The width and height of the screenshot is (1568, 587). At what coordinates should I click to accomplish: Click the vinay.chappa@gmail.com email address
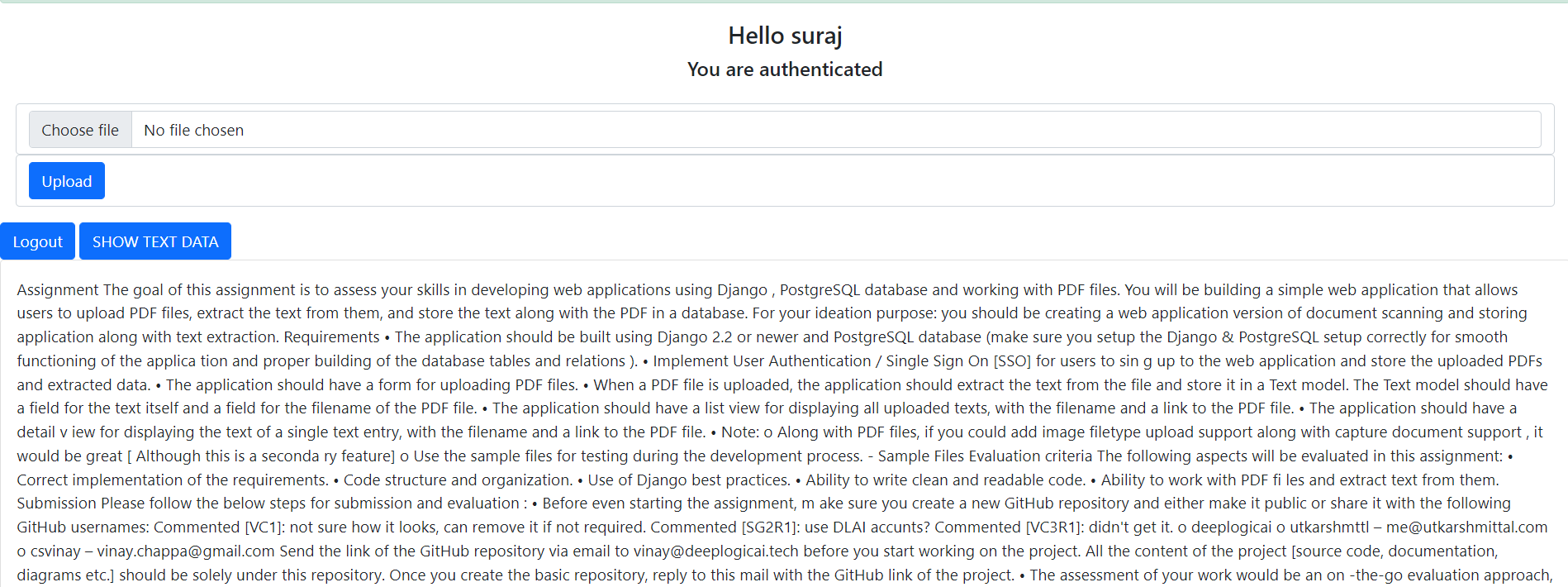[x=185, y=551]
